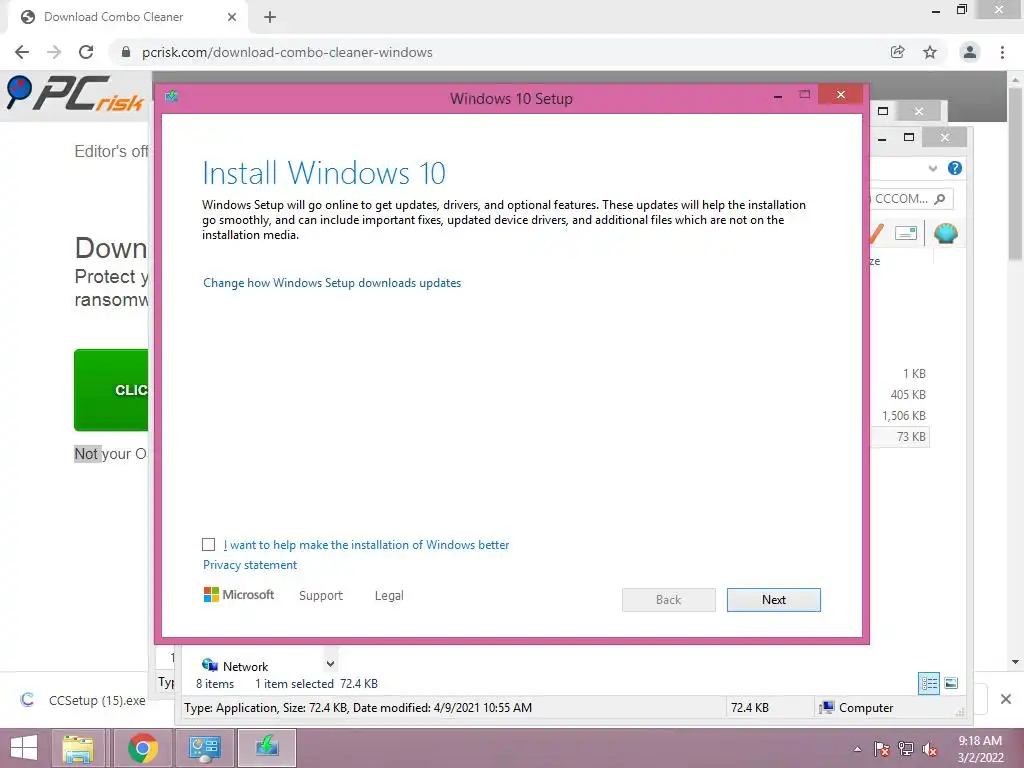1024x768 pixels.
Task: Check the help improve Windows installation checkbox
Action: coord(208,545)
